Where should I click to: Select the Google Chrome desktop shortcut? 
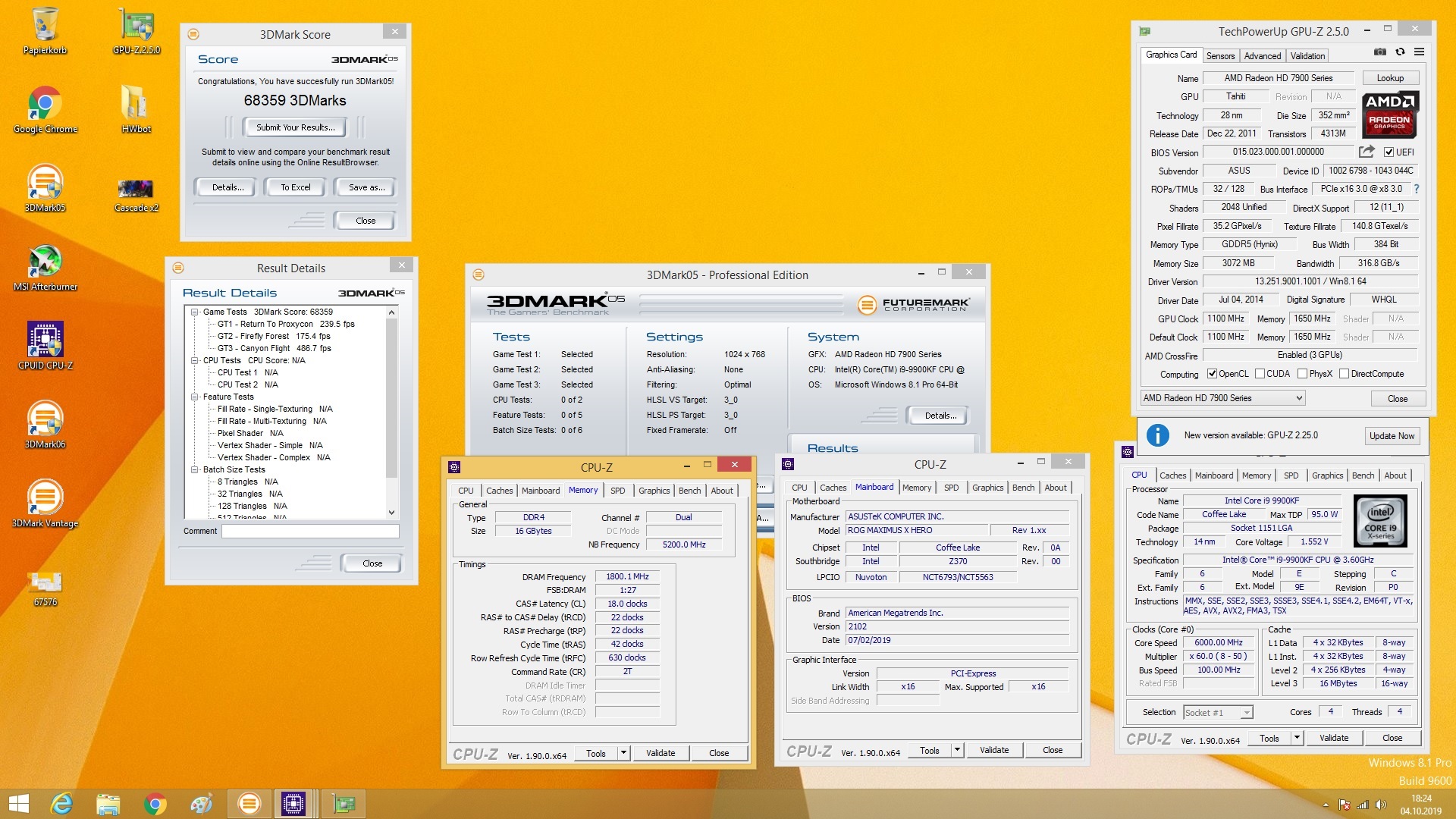[45, 110]
